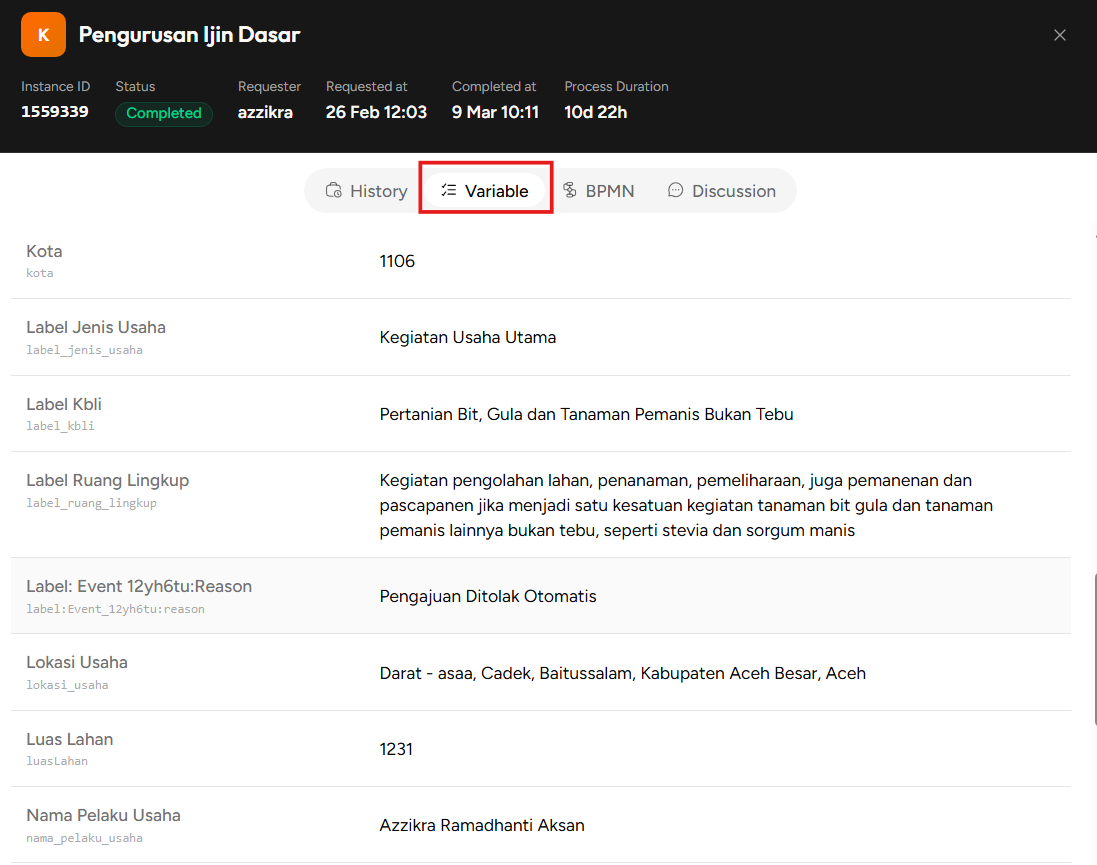Click Label: Event 12yh6tu:Reason variable name

coord(139,586)
